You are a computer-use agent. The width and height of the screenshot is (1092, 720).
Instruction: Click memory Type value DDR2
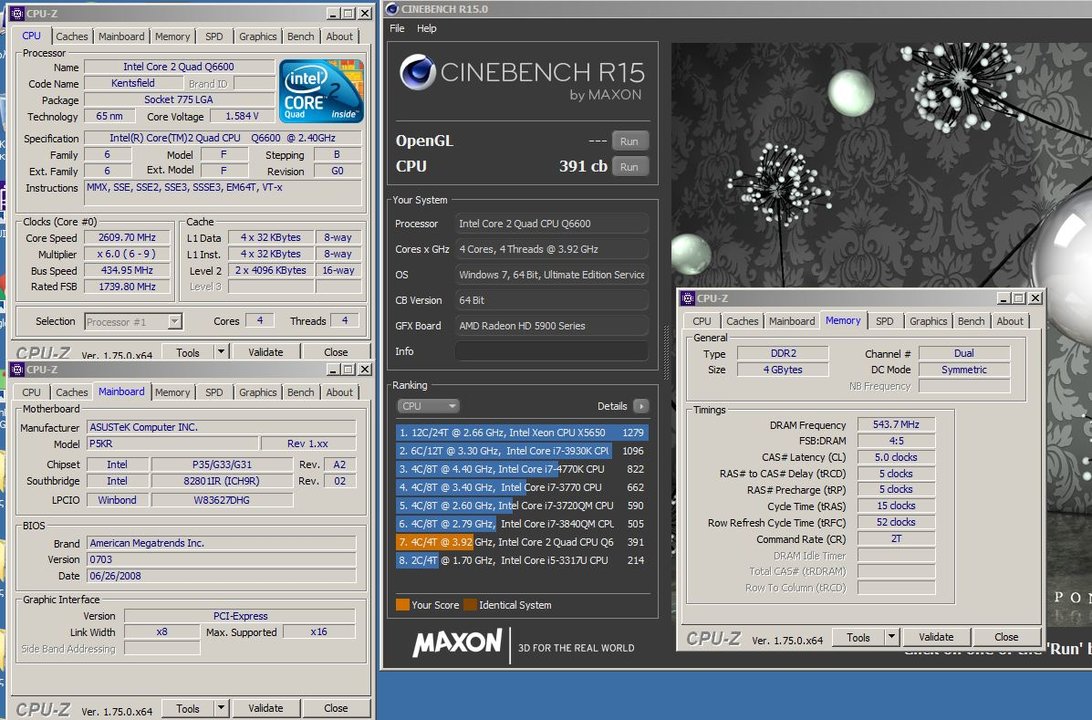pos(783,353)
